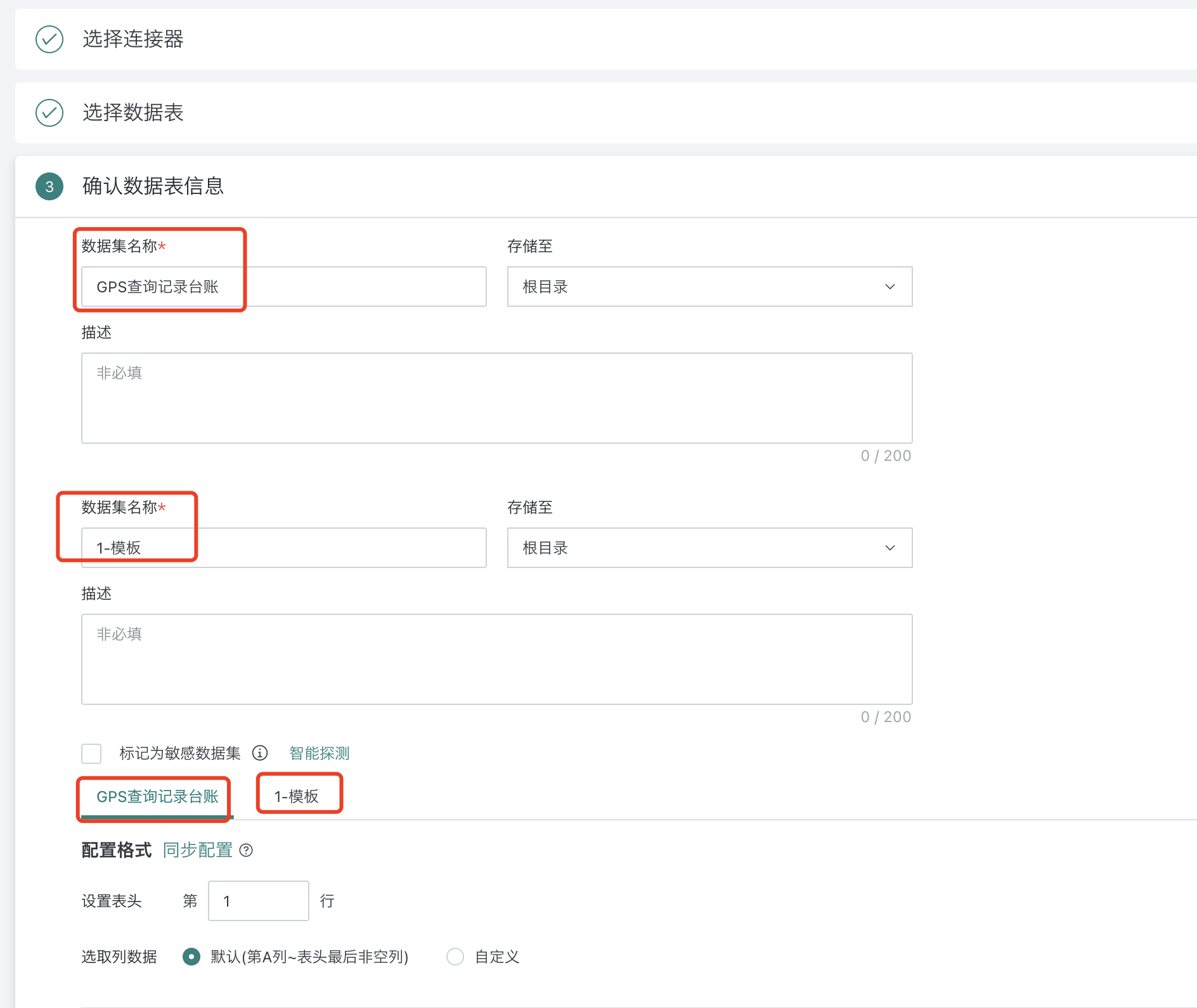Expand the 选择连接器 step section
The image size is (1197, 1008).
(133, 39)
